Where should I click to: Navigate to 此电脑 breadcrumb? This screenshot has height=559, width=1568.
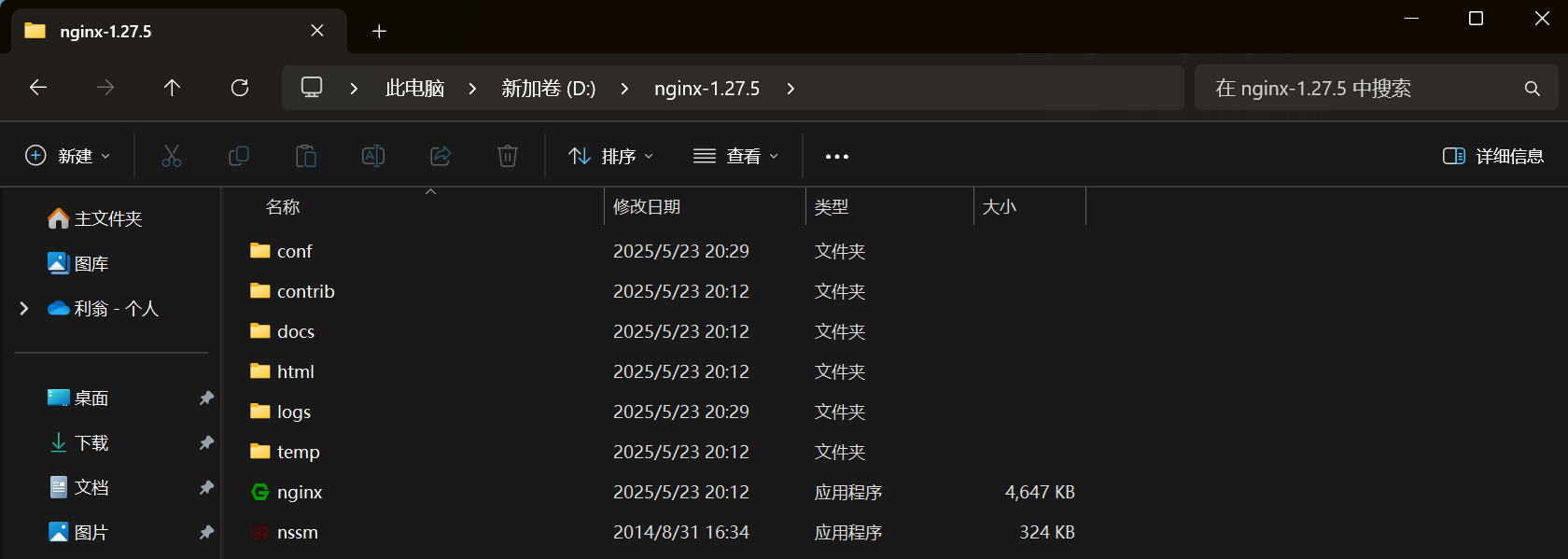(x=414, y=89)
